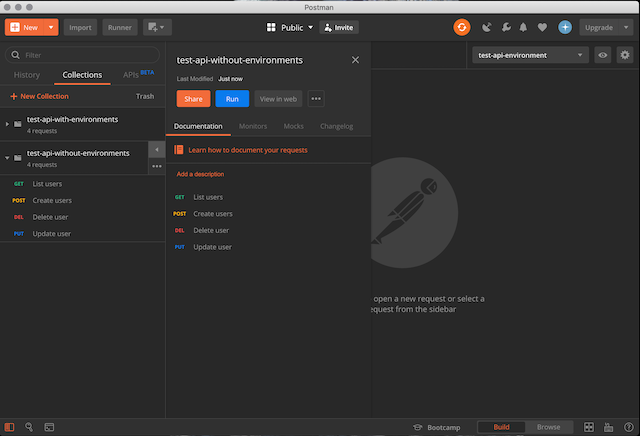The width and height of the screenshot is (640, 436).
Task: Click the new window dropdown icon
Action: (157, 27)
